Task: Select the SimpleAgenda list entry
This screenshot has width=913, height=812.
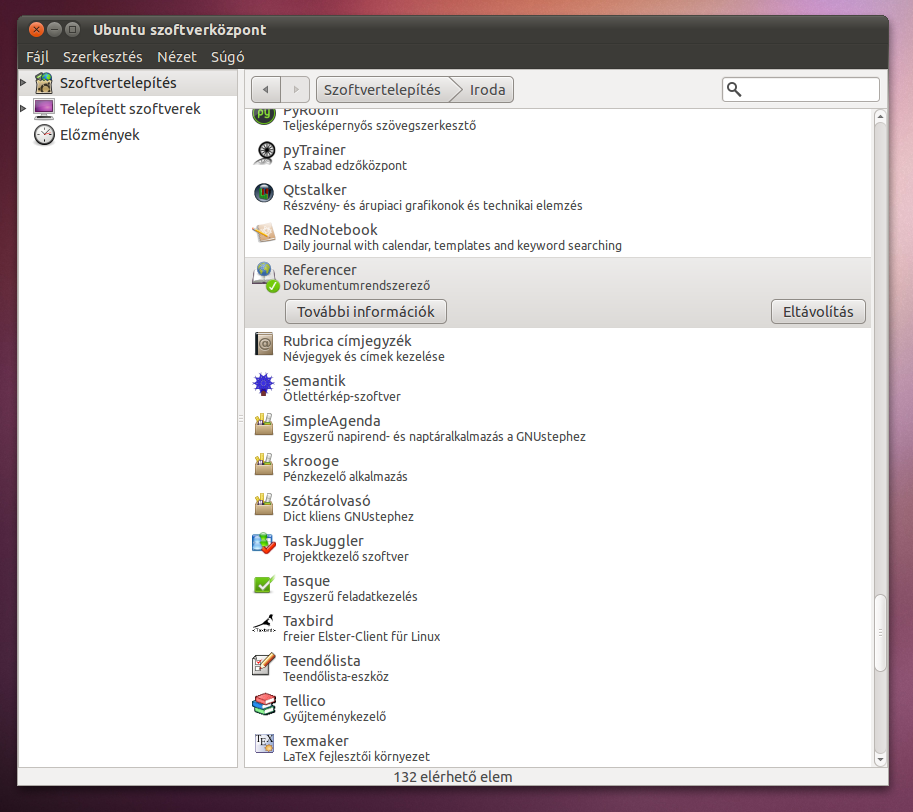Action: point(558,428)
